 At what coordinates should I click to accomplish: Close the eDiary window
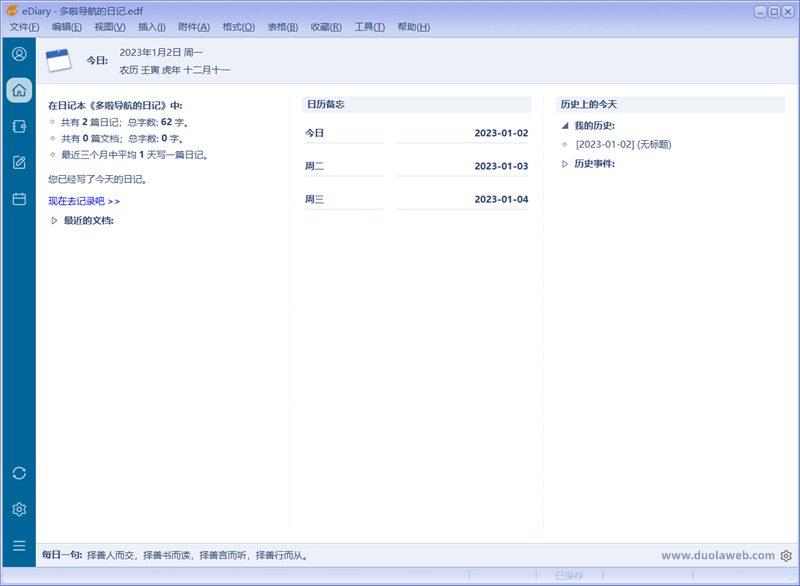click(x=788, y=12)
